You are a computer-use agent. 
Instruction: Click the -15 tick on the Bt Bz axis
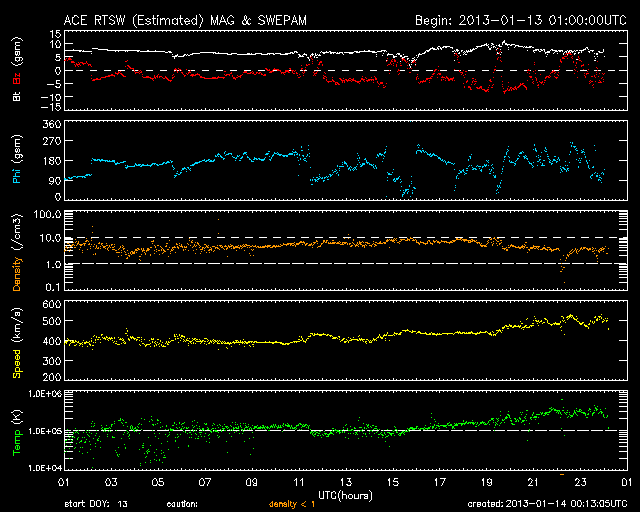pyautogui.click(x=51, y=107)
